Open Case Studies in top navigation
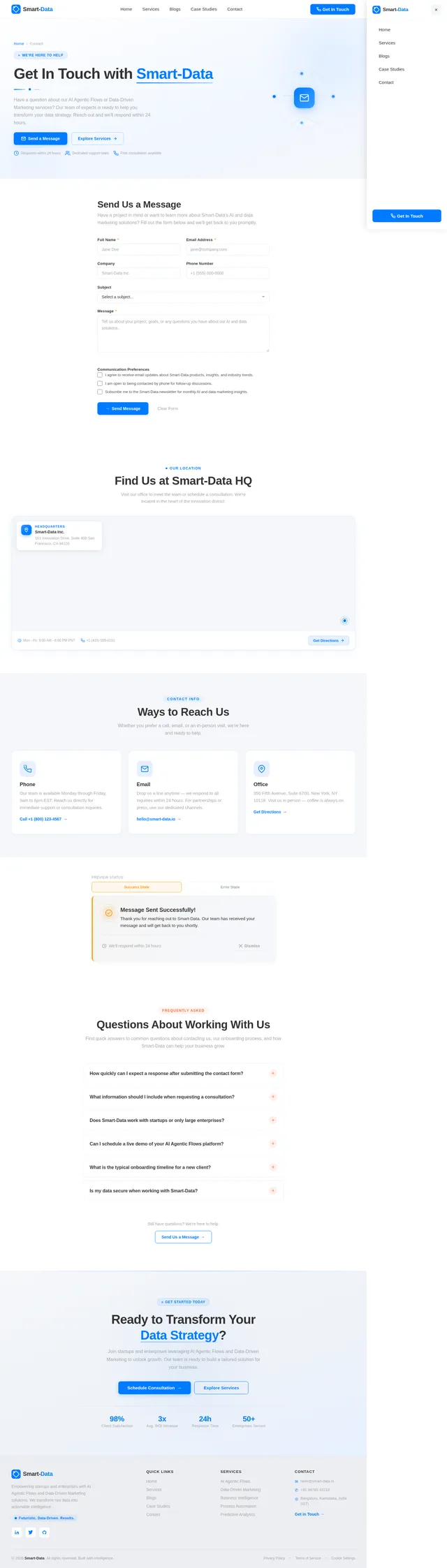Viewport: 447px width, 1568px height. pyautogui.click(x=204, y=9)
